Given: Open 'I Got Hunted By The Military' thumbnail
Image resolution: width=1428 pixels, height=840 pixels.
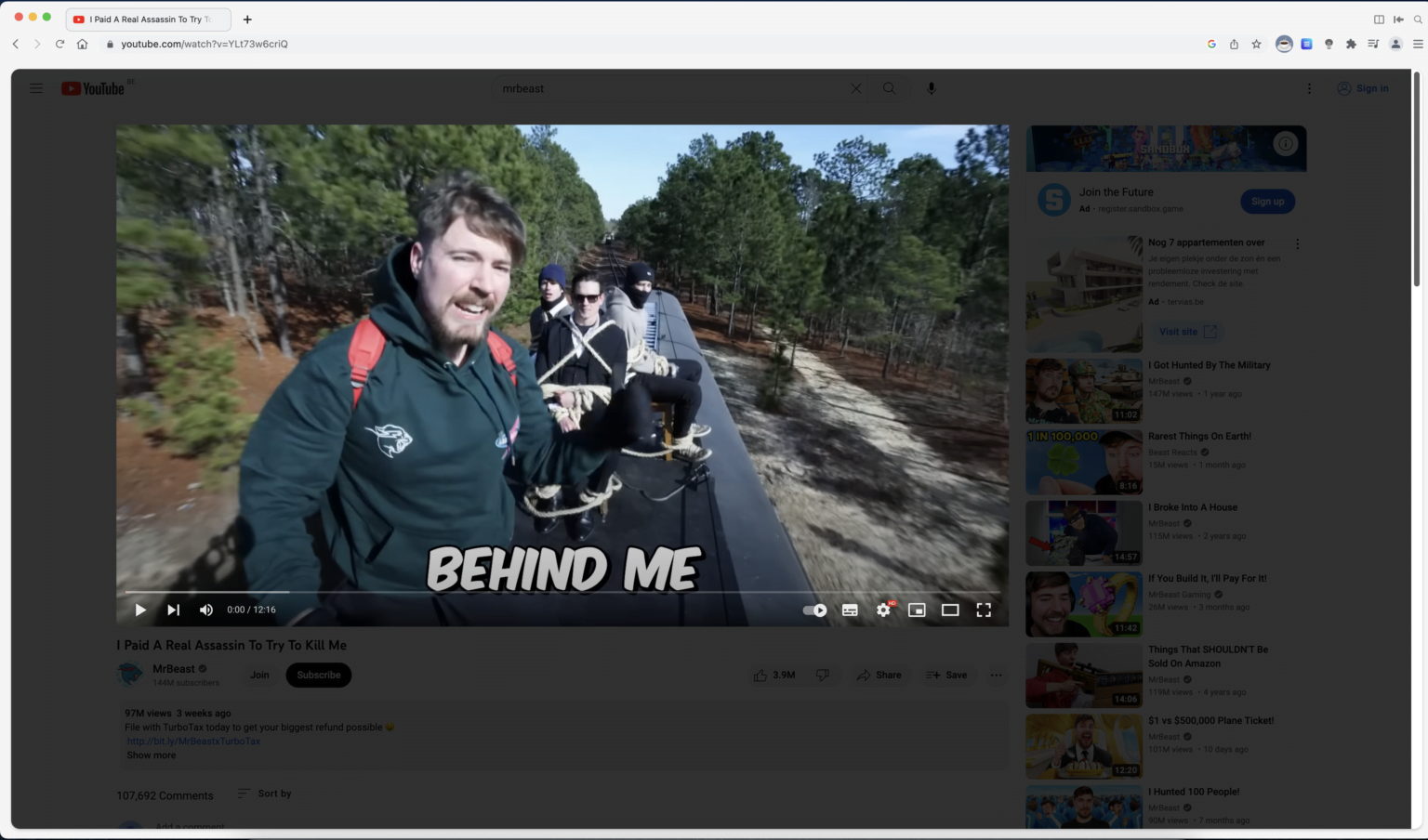Looking at the screenshot, I should (1084, 391).
